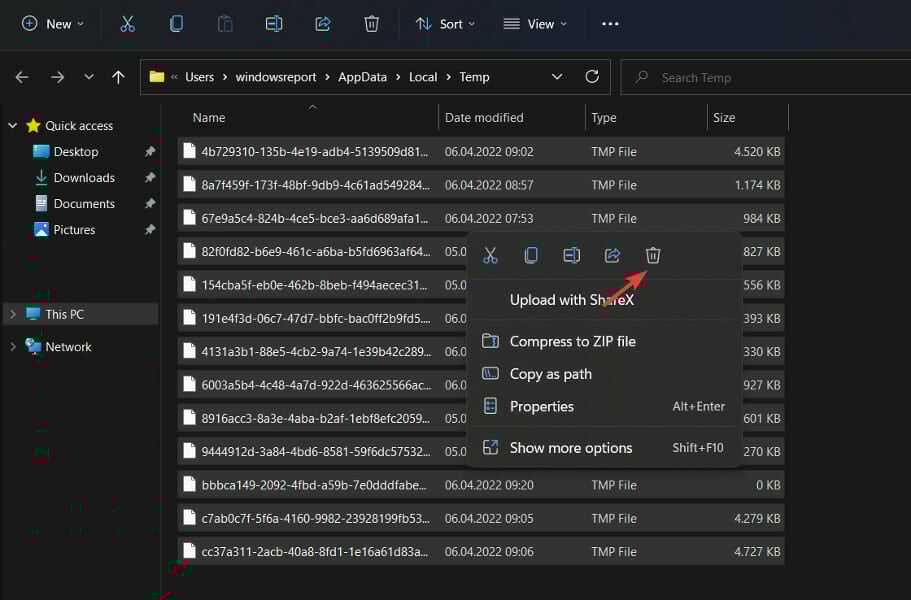Open Properties from the context menu

(x=604, y=407)
